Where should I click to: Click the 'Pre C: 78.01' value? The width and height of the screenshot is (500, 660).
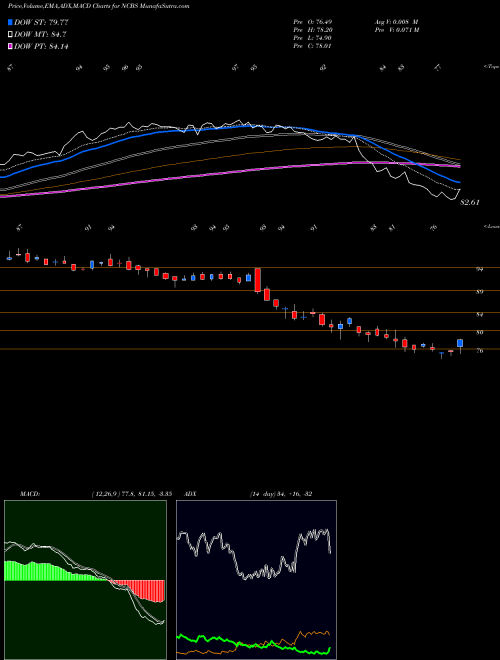[312, 46]
